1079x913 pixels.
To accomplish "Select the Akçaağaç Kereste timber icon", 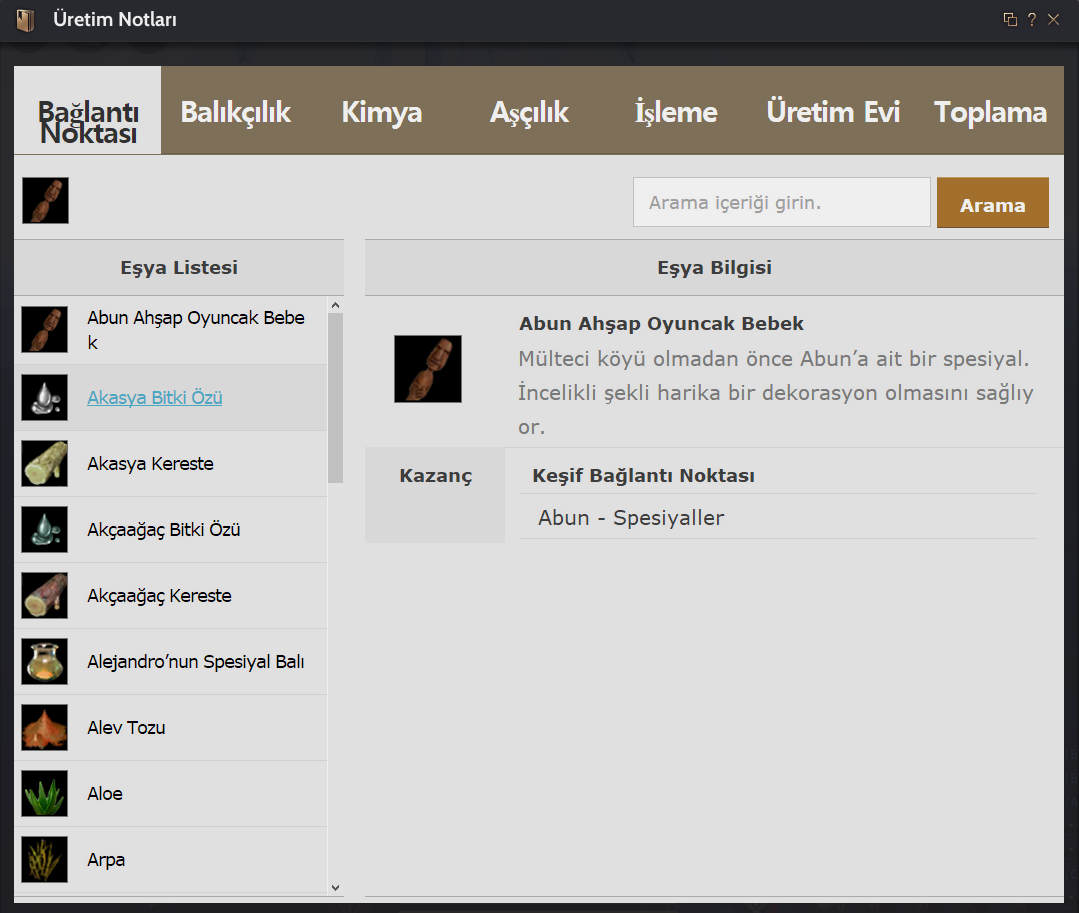I will (x=45, y=596).
